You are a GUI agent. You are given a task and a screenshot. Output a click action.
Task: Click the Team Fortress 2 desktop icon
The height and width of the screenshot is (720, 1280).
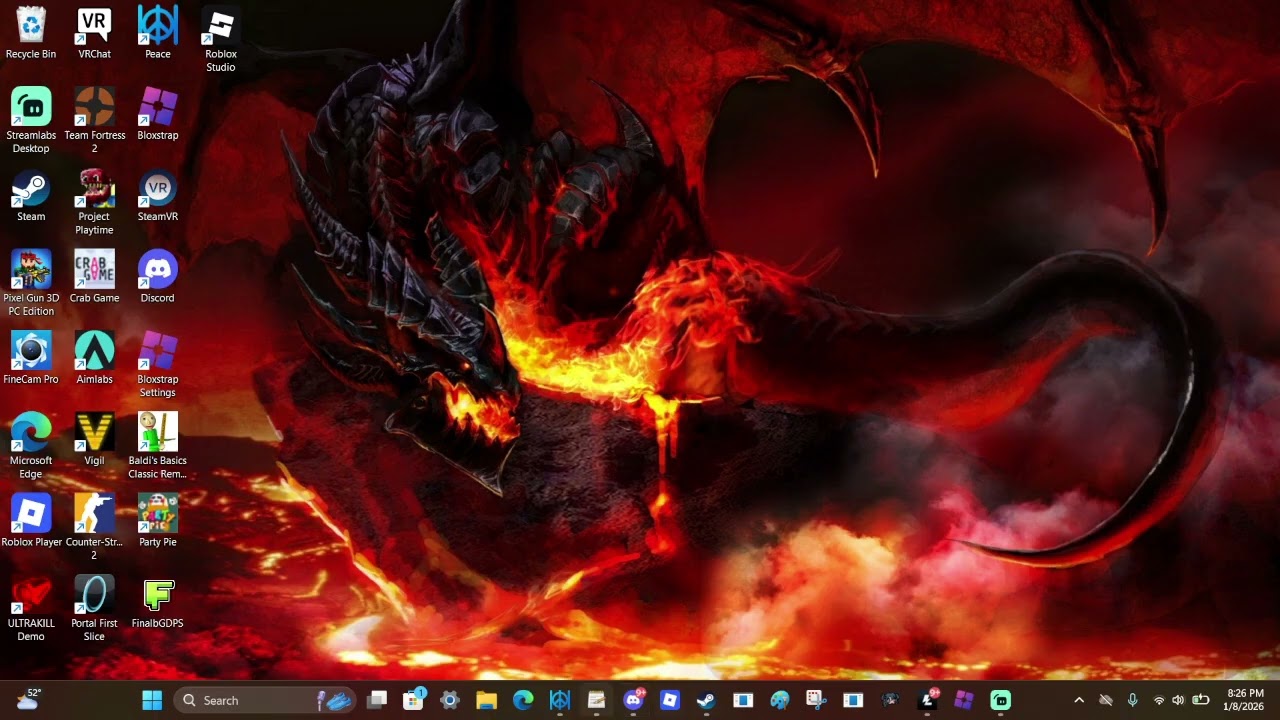[94, 121]
